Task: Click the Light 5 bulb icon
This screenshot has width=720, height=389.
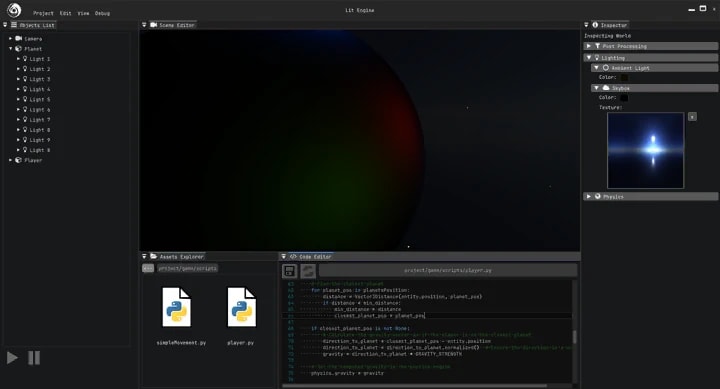Action: tap(25, 99)
